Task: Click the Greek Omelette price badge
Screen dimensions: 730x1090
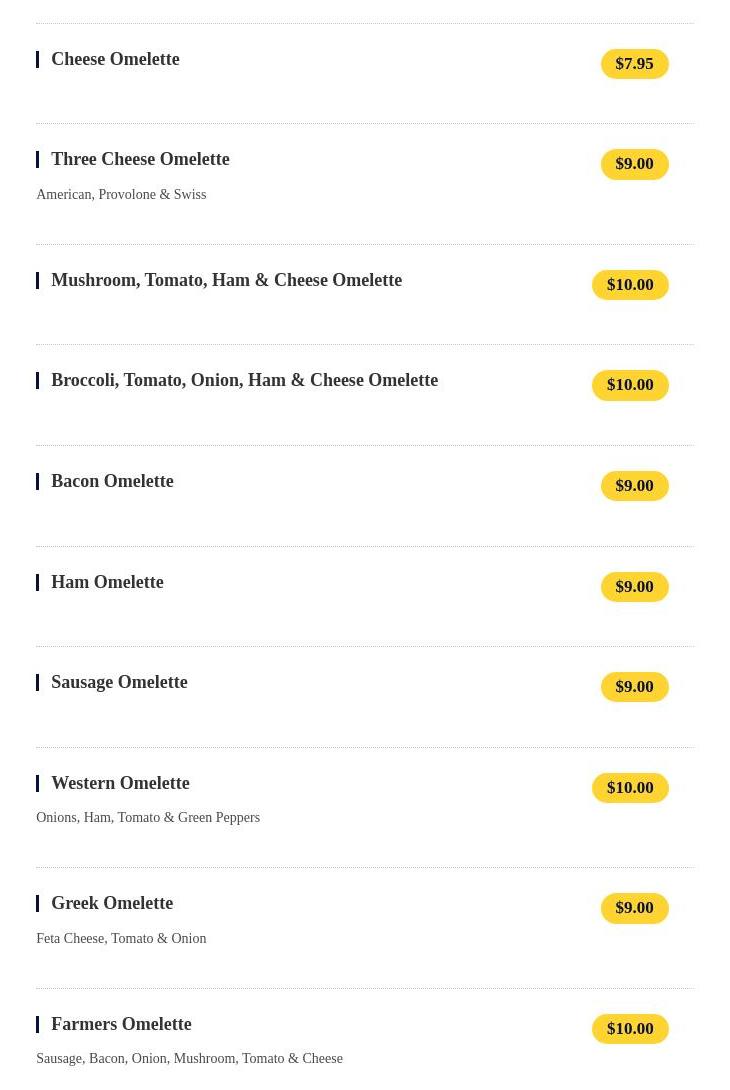Action: 634,908
